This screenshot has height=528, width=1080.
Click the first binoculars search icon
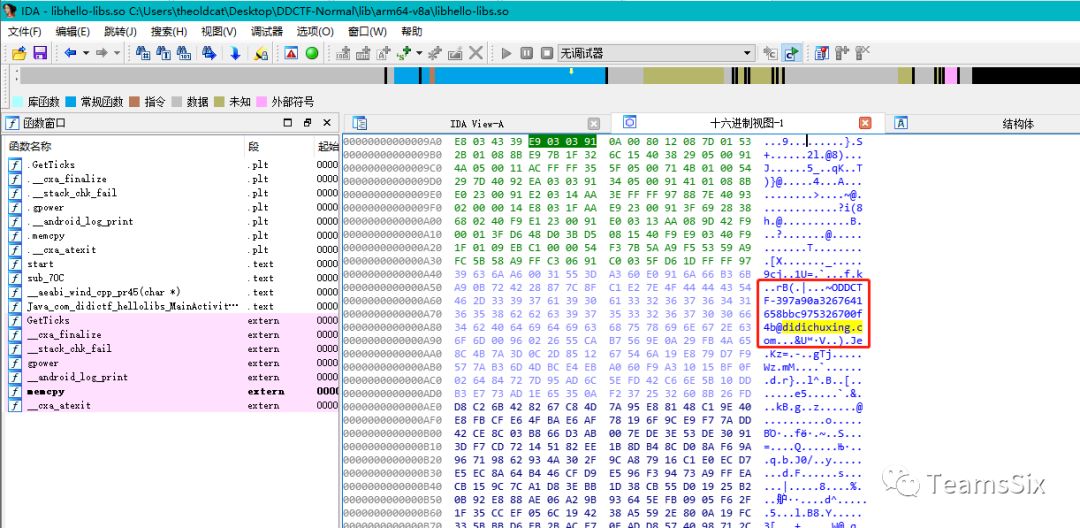coord(143,53)
